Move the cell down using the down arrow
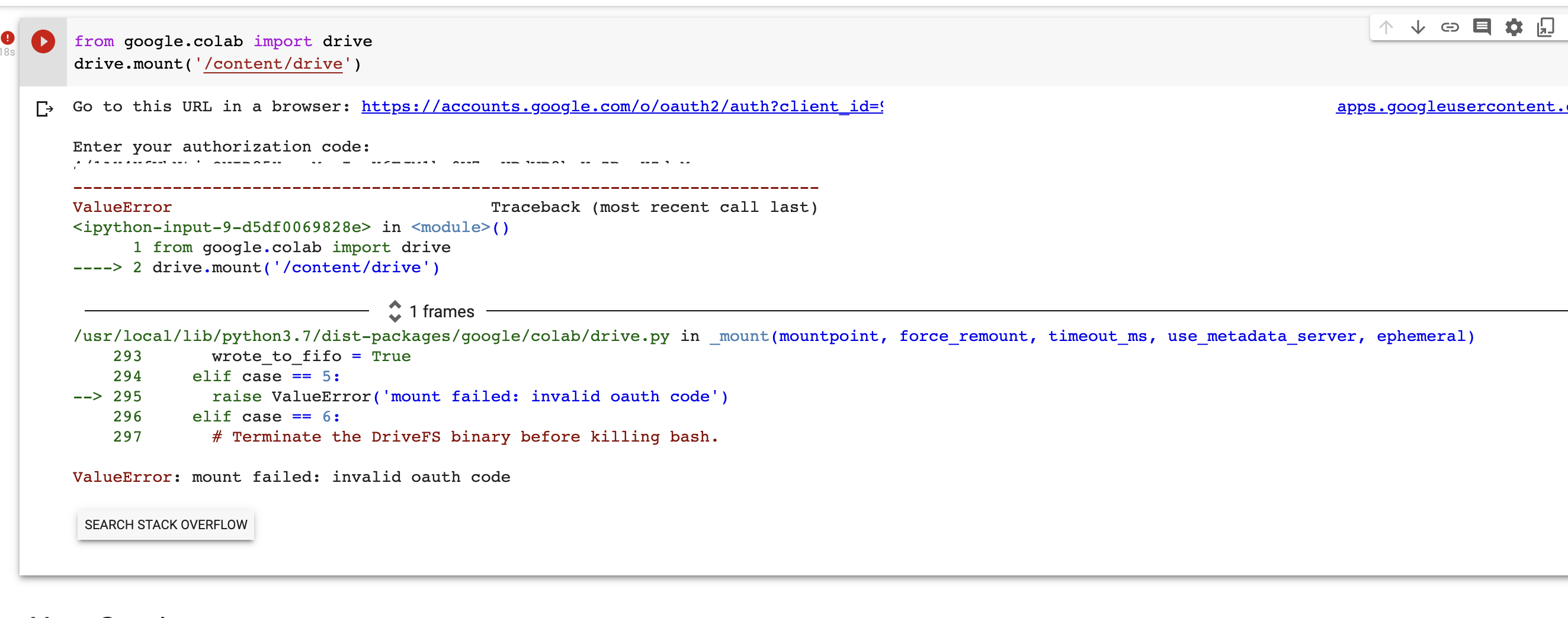The width and height of the screenshot is (1568, 618). (x=1418, y=27)
